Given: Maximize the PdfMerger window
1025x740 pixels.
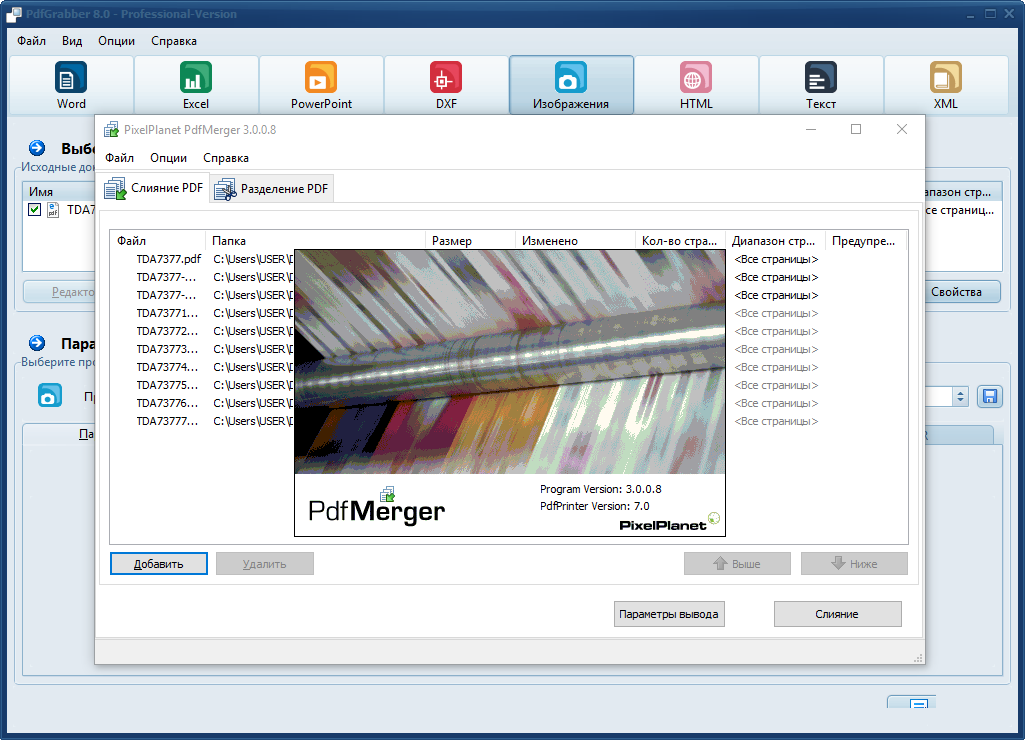Looking at the screenshot, I should (x=856, y=129).
